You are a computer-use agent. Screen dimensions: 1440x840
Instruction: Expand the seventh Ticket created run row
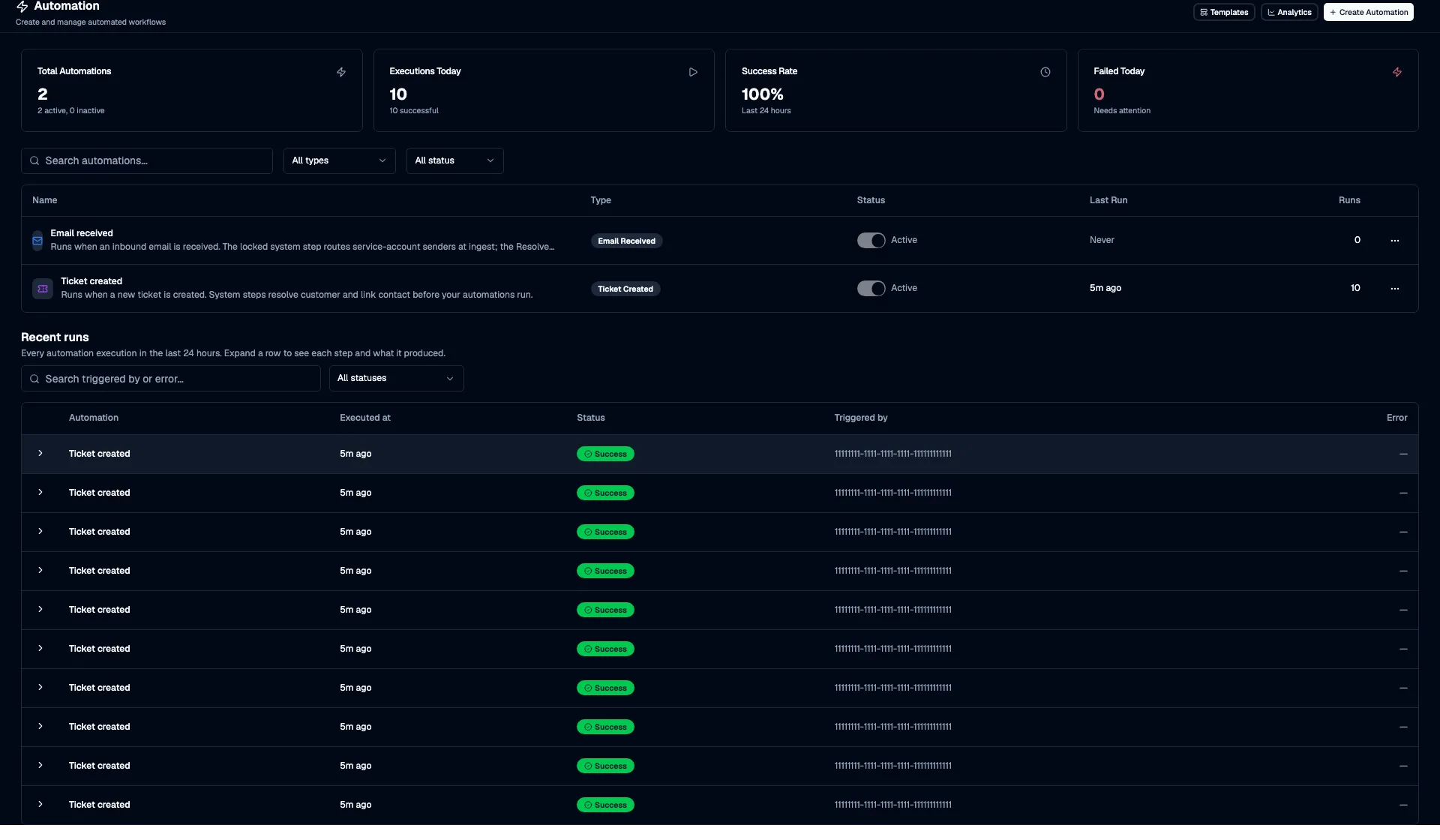coord(40,688)
